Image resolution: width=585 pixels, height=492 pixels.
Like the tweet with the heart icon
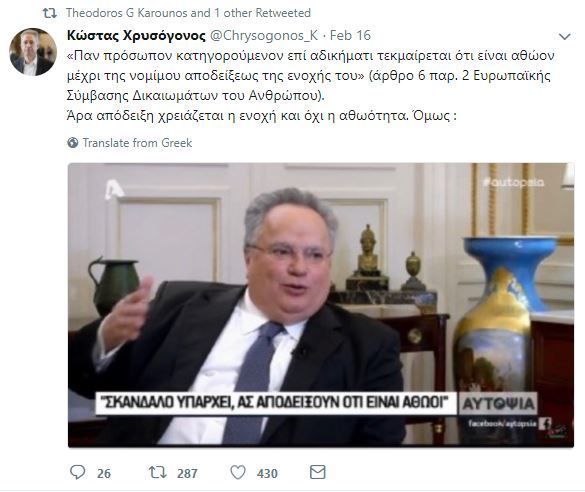click(x=238, y=472)
